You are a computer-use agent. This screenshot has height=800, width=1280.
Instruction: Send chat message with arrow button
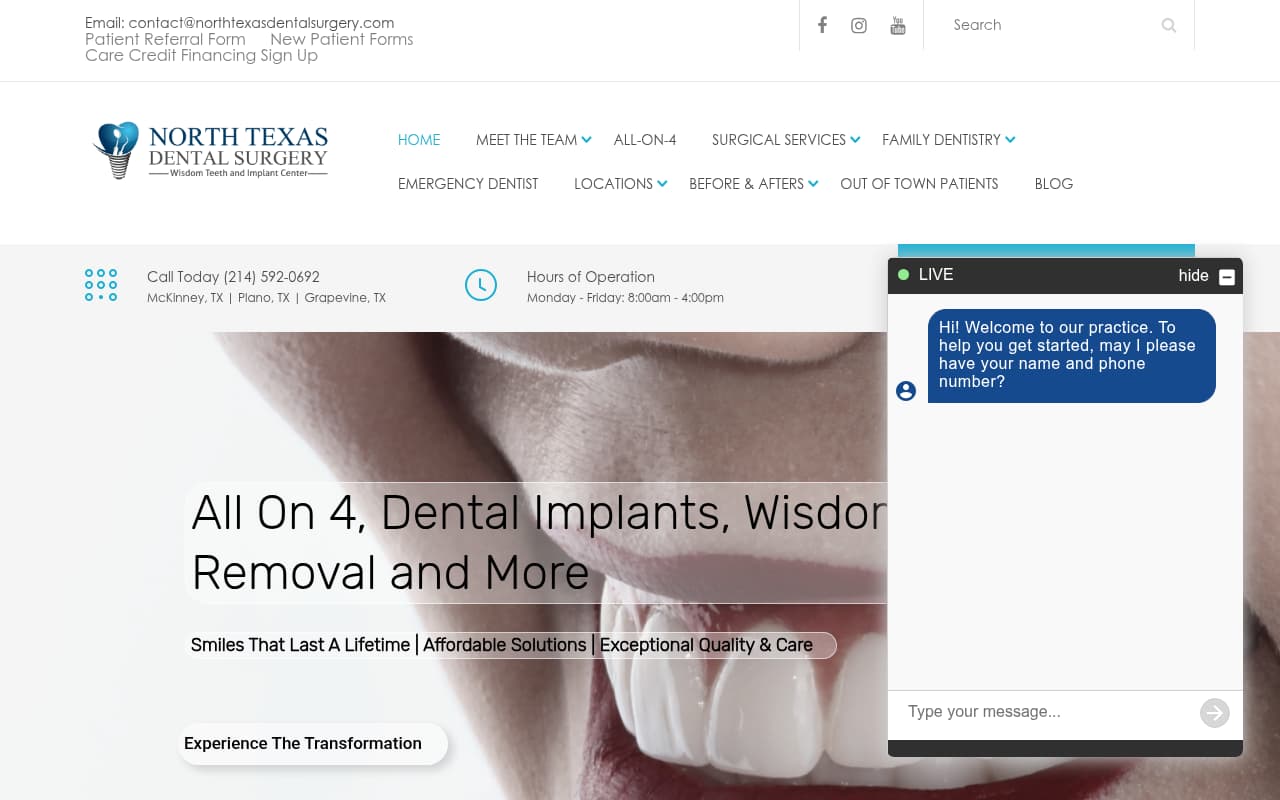pyautogui.click(x=1215, y=712)
